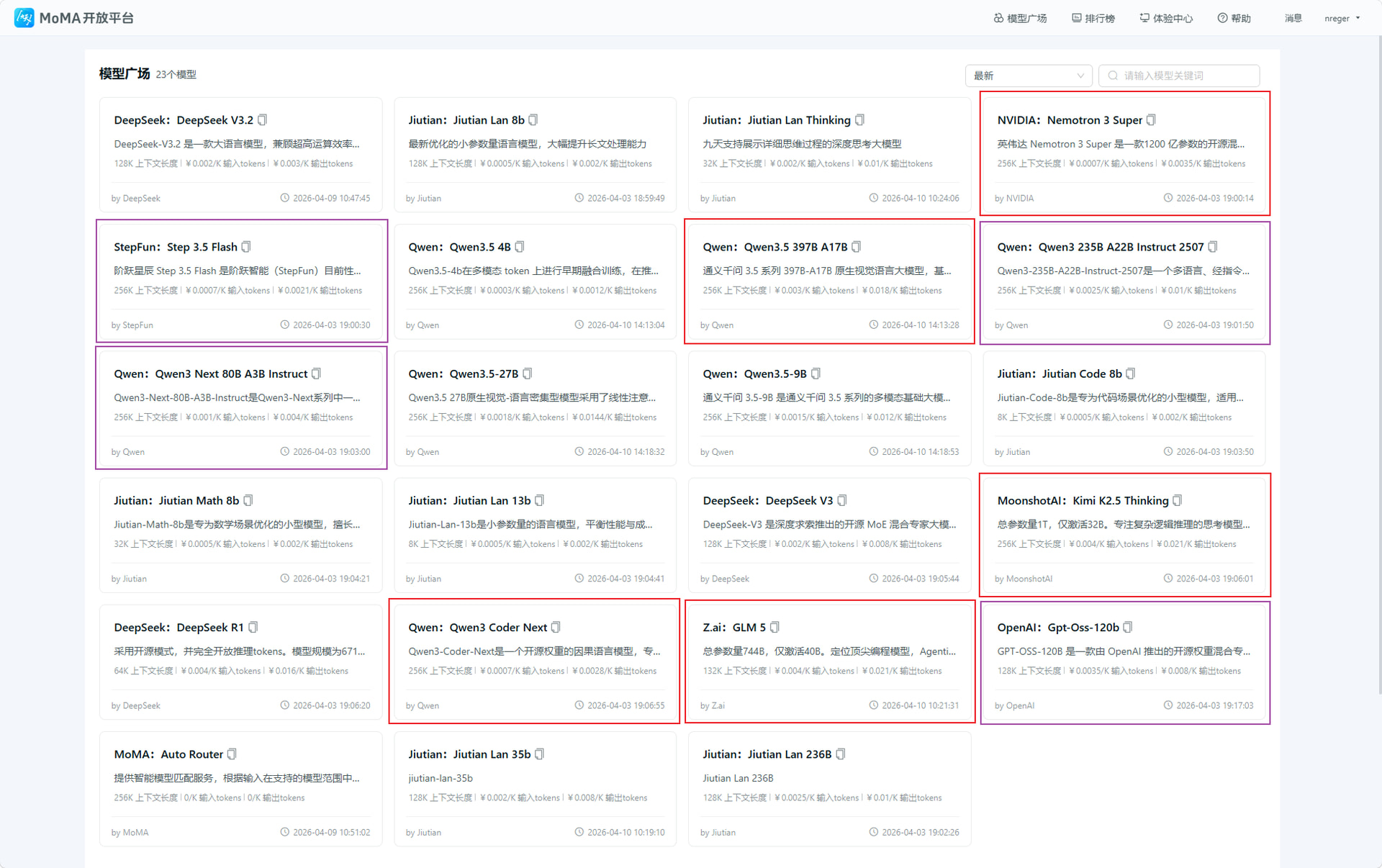Screen dimensions: 1382x868
Task: Copy icon next to Gpt-Oss-120b title
Action: [x=1128, y=628]
